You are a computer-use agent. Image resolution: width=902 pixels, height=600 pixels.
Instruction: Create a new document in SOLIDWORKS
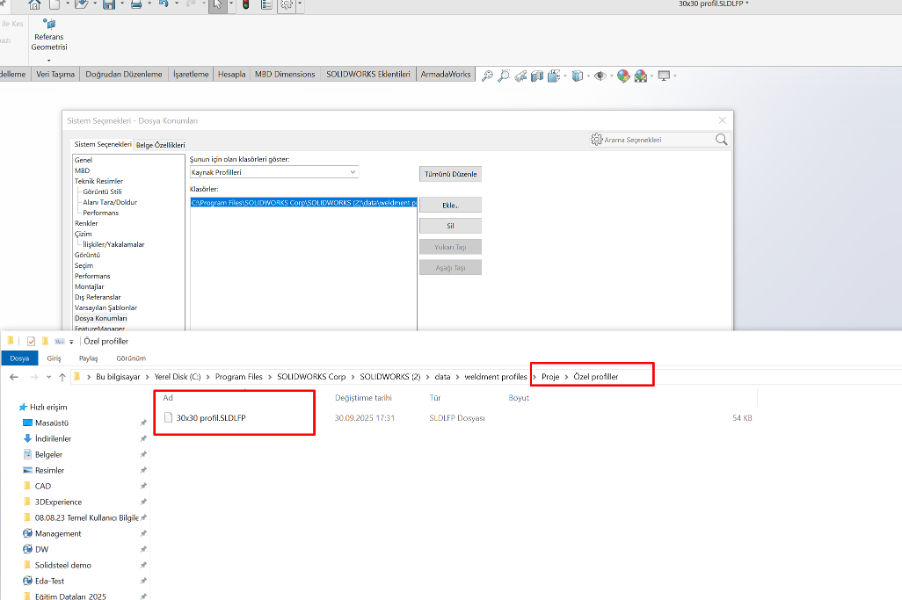tap(55, 5)
